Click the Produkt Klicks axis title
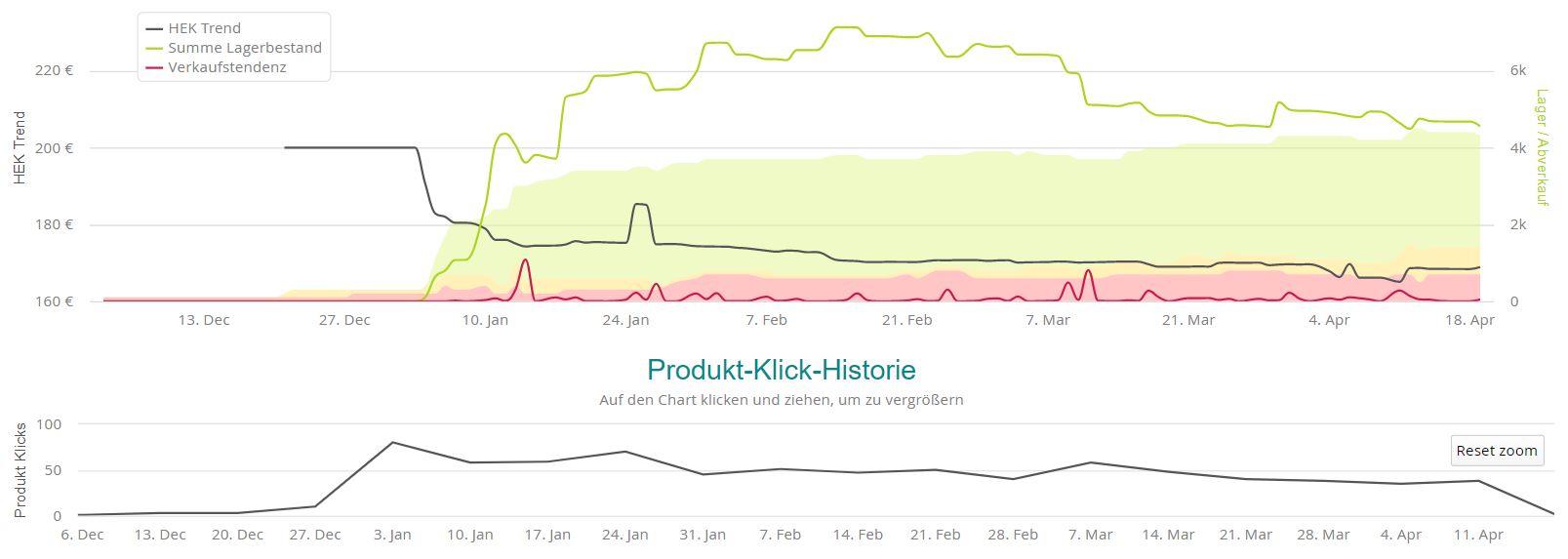1568x559 pixels. pos(20,470)
